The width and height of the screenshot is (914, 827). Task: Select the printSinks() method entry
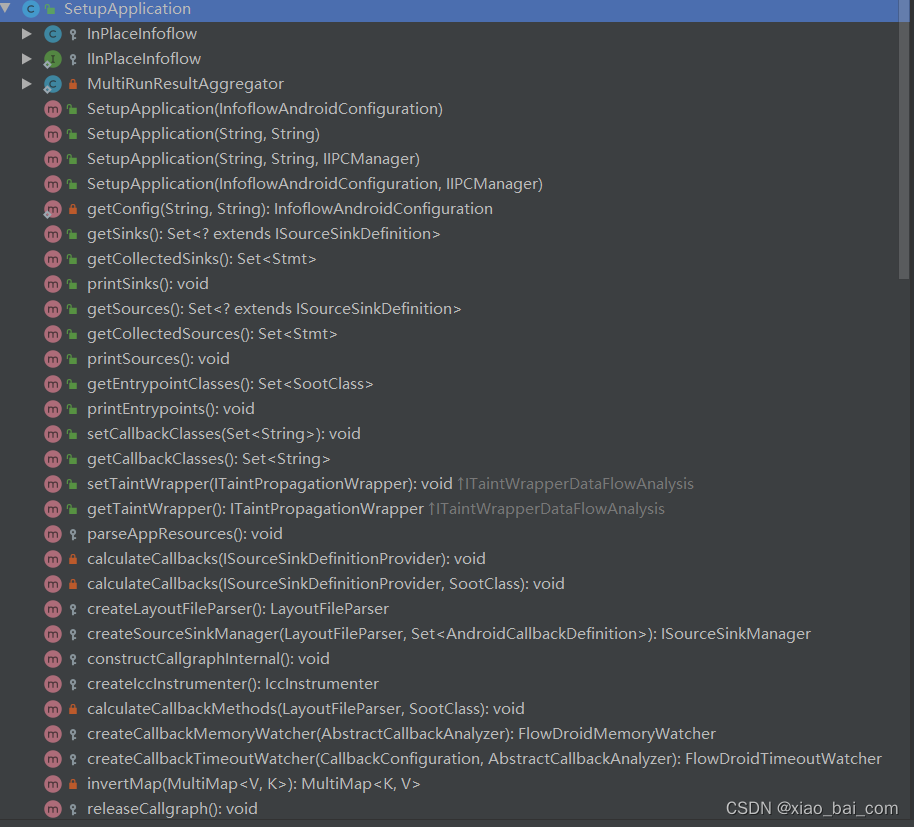147,283
